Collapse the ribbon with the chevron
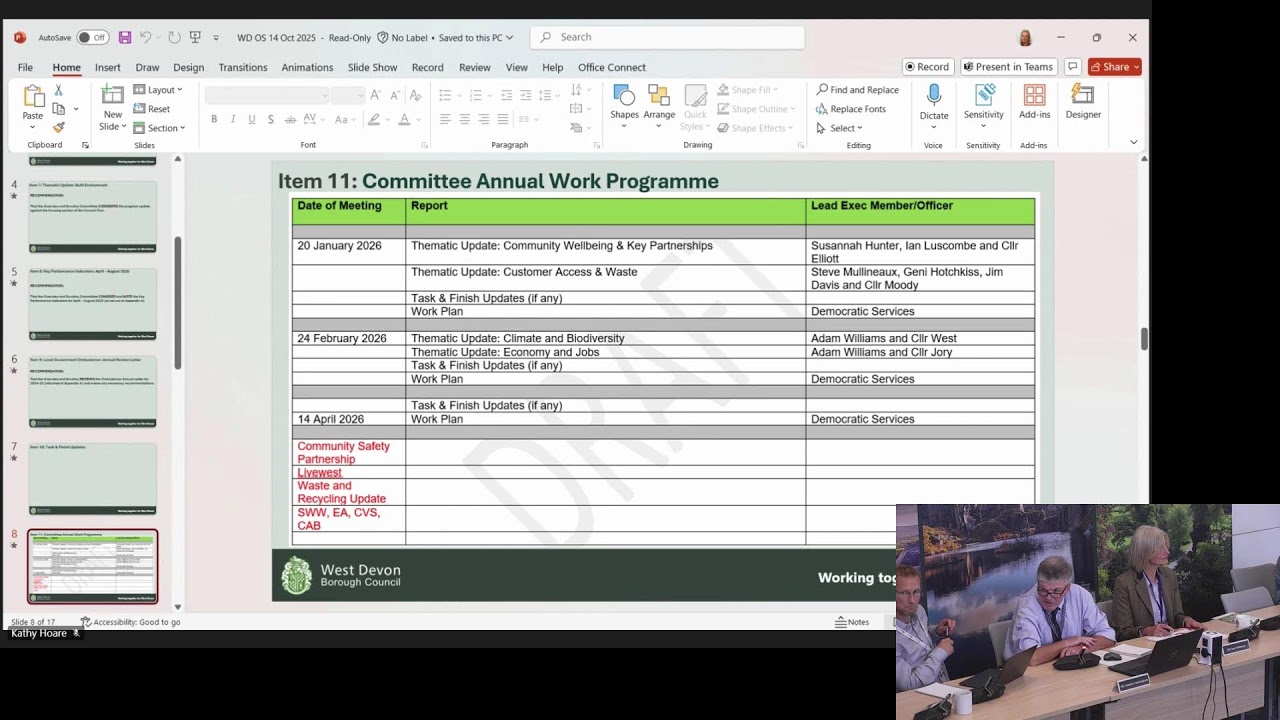 coord(1133,142)
